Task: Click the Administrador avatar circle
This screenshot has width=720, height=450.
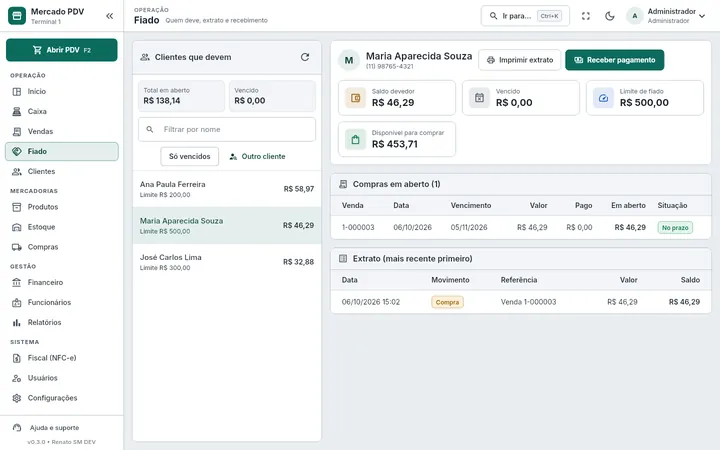Action: point(635,16)
